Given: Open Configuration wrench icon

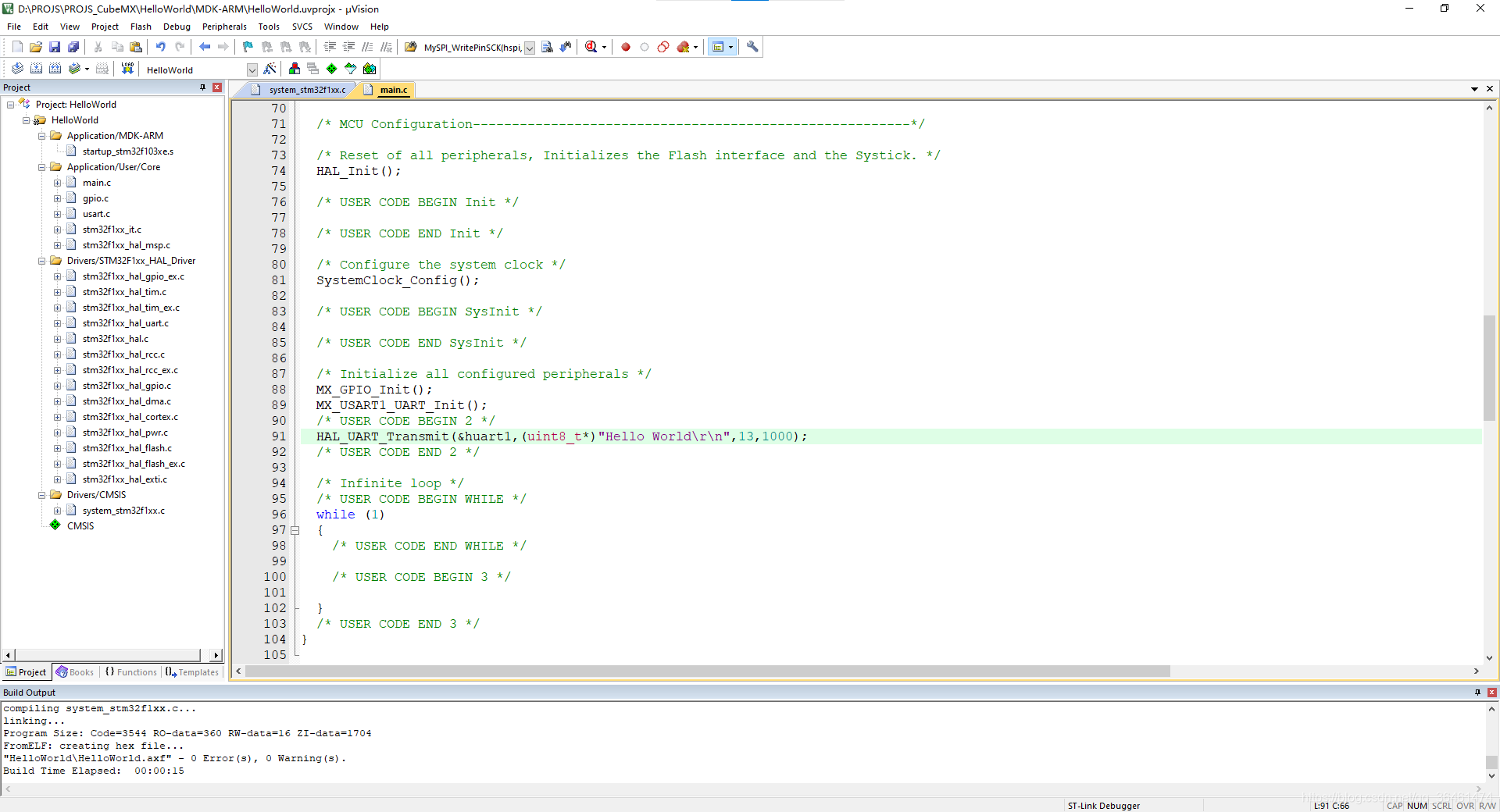Looking at the screenshot, I should click(752, 47).
